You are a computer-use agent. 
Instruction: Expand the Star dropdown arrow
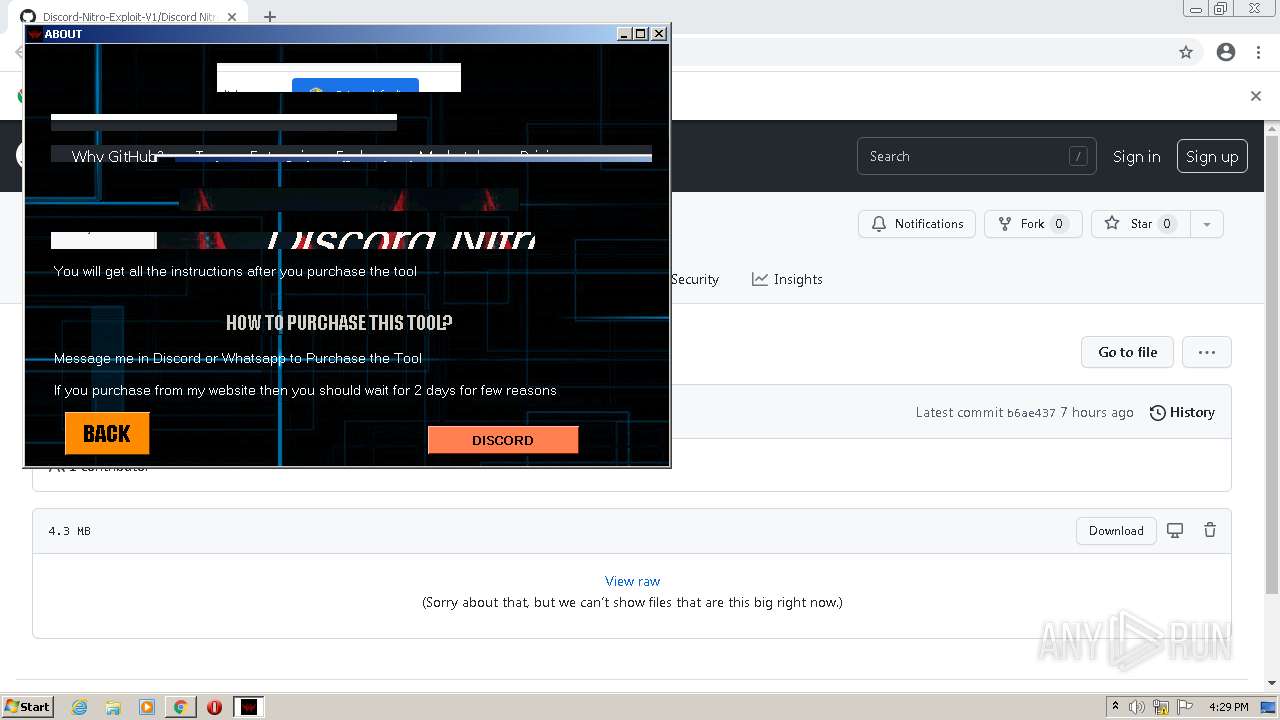pyautogui.click(x=1207, y=224)
